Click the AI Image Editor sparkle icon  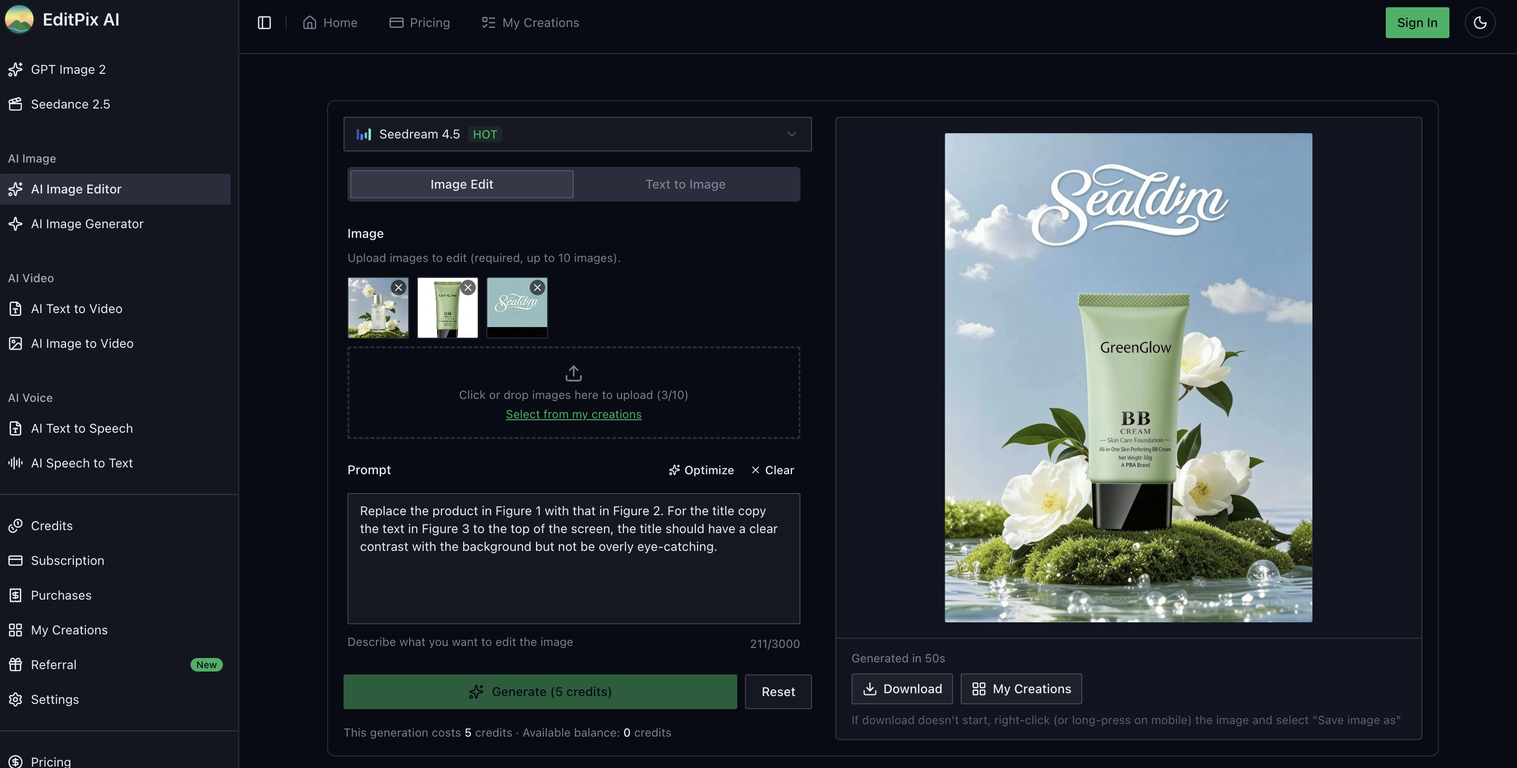click(15, 189)
